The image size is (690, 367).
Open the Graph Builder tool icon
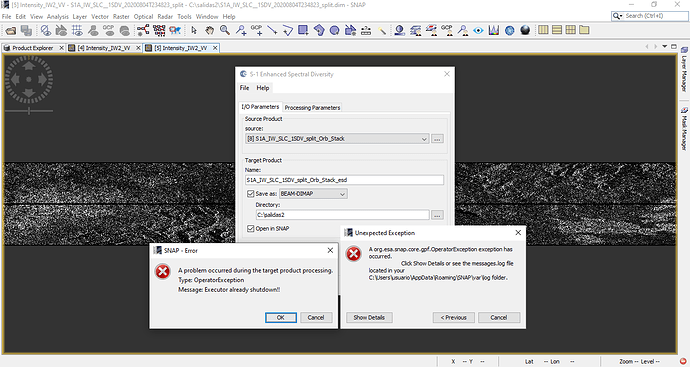143,30
